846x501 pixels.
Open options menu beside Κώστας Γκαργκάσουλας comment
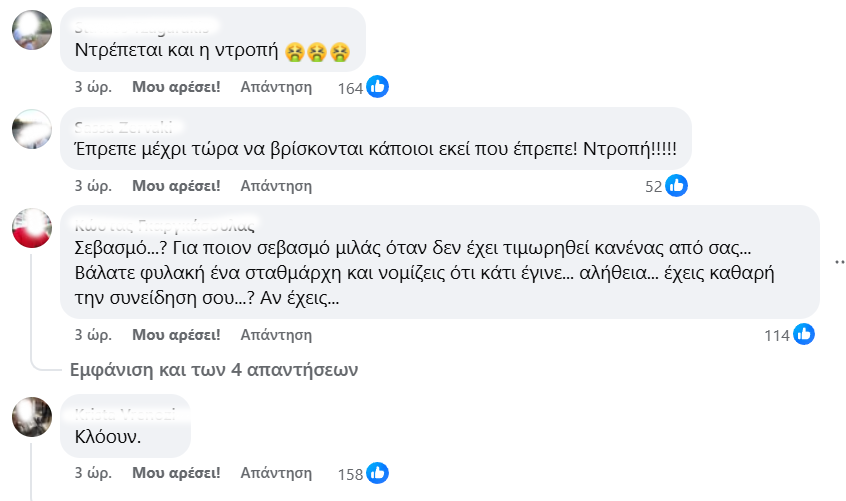click(838, 261)
